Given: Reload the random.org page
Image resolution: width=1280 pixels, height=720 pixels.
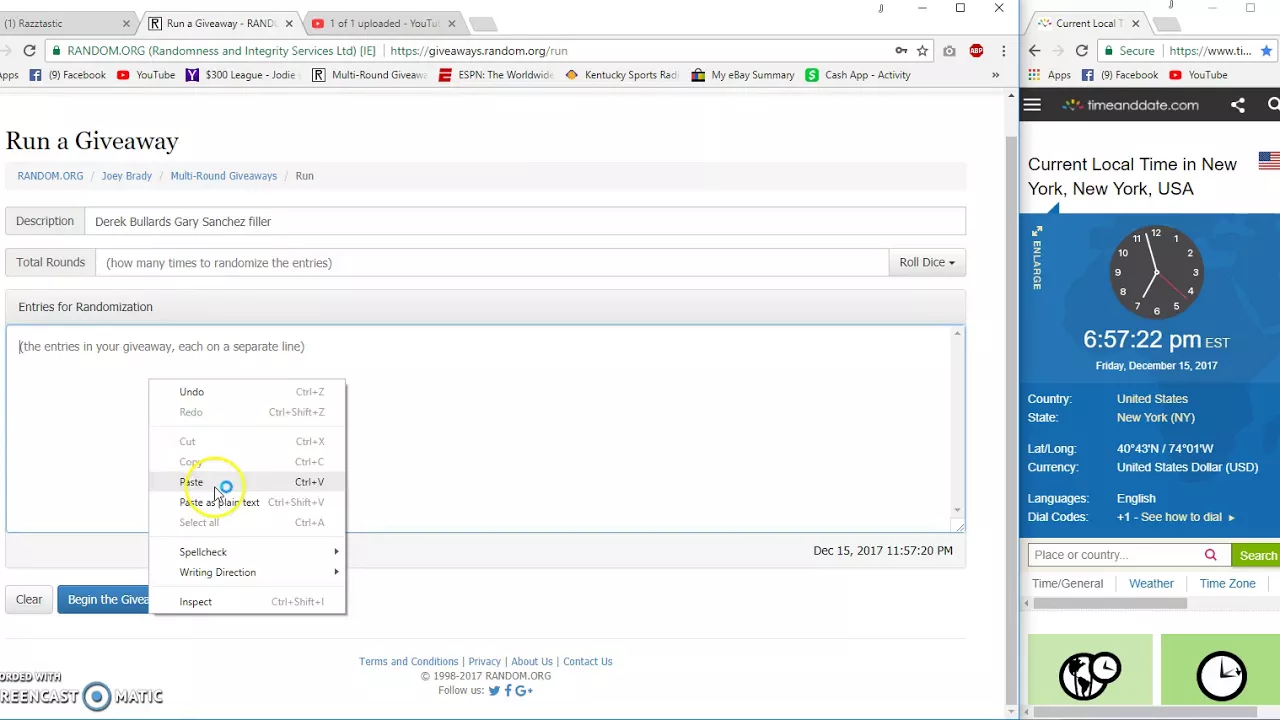Looking at the screenshot, I should [x=30, y=51].
